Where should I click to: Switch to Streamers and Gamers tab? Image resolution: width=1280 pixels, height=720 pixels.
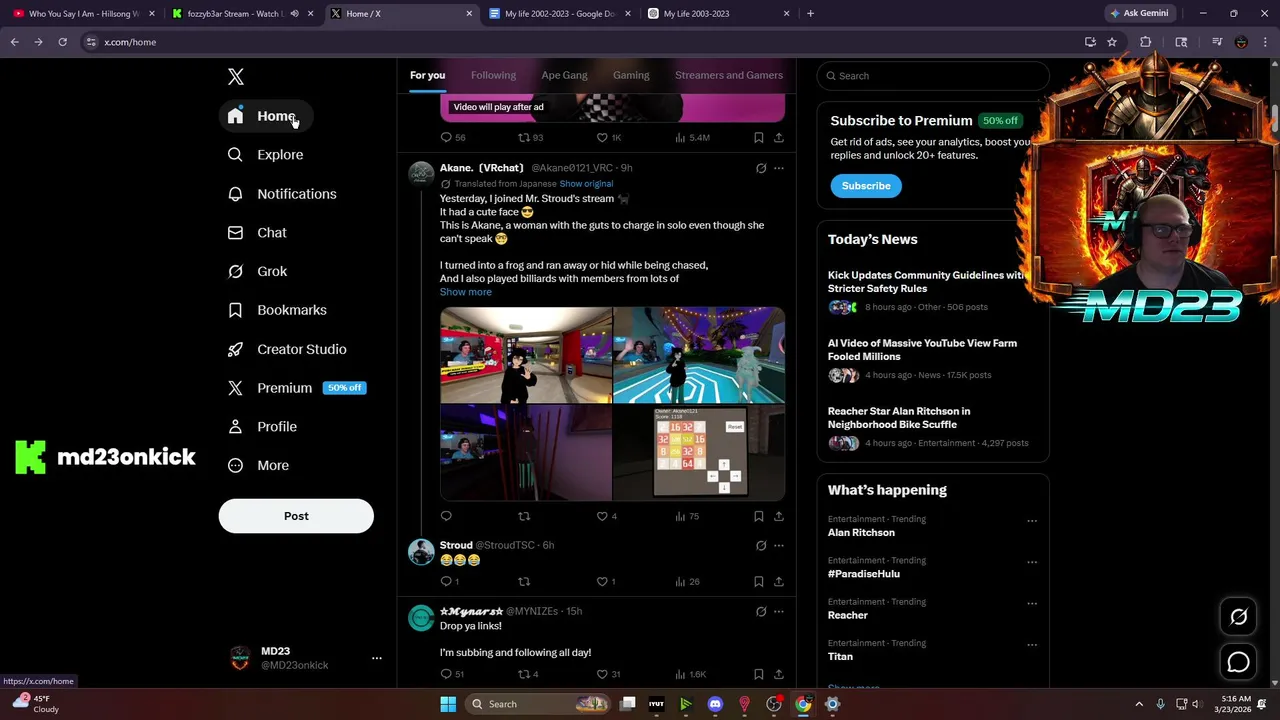(728, 75)
